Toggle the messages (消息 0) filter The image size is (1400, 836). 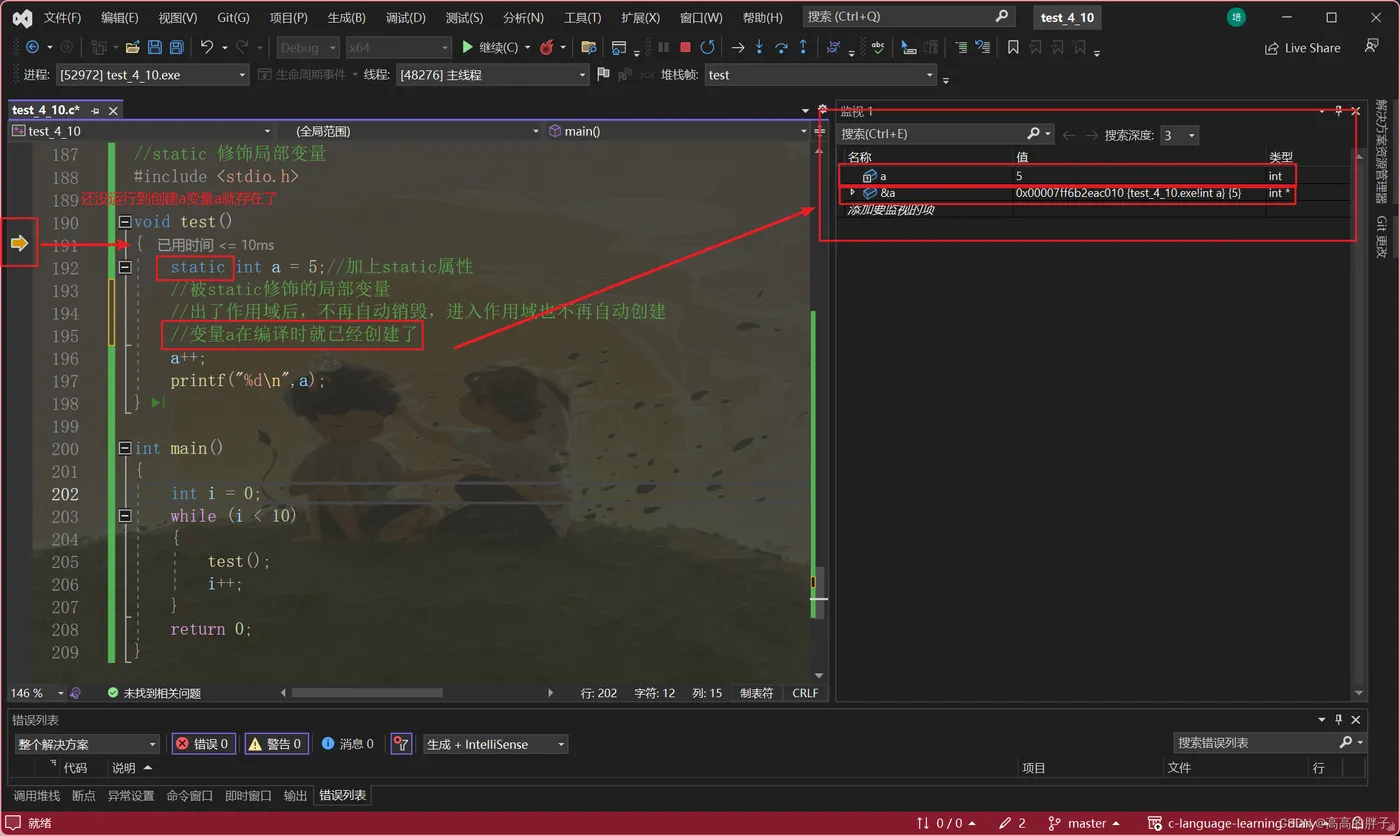click(x=348, y=744)
